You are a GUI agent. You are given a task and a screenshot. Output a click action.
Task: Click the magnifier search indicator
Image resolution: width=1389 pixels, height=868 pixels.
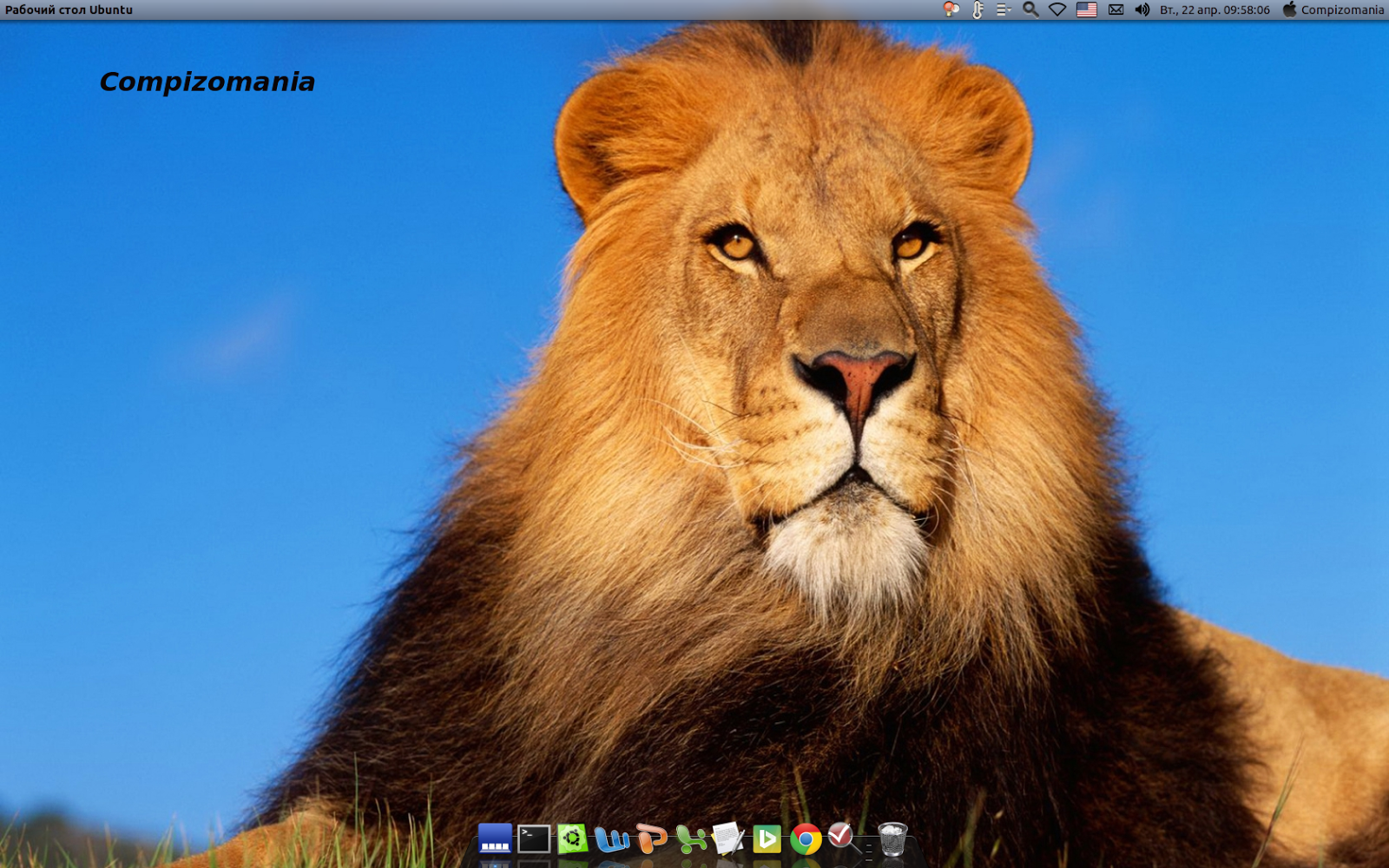pyautogui.click(x=1030, y=10)
